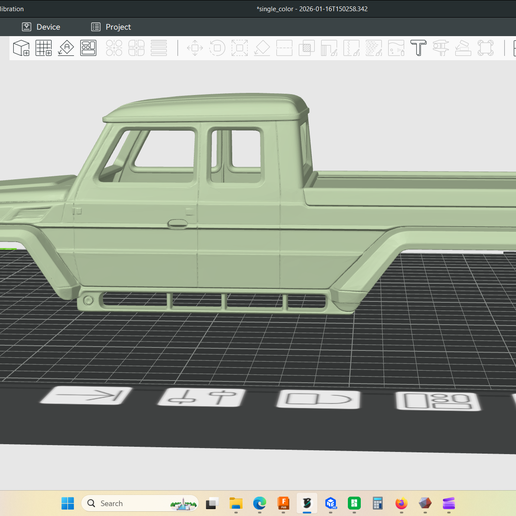
Task: Switch to the Project tab
Action: click(x=111, y=27)
